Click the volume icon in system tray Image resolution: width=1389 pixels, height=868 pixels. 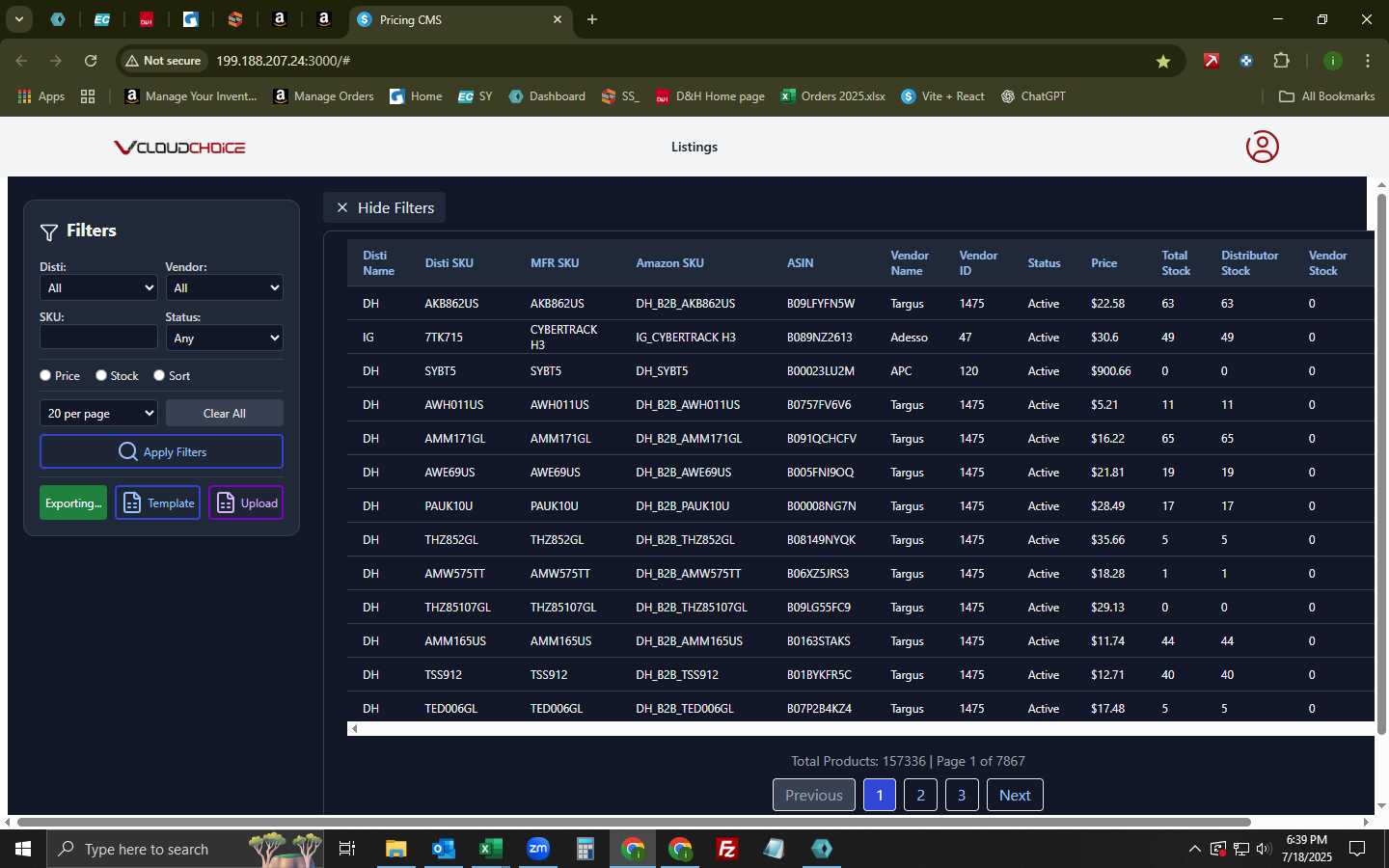1264,849
